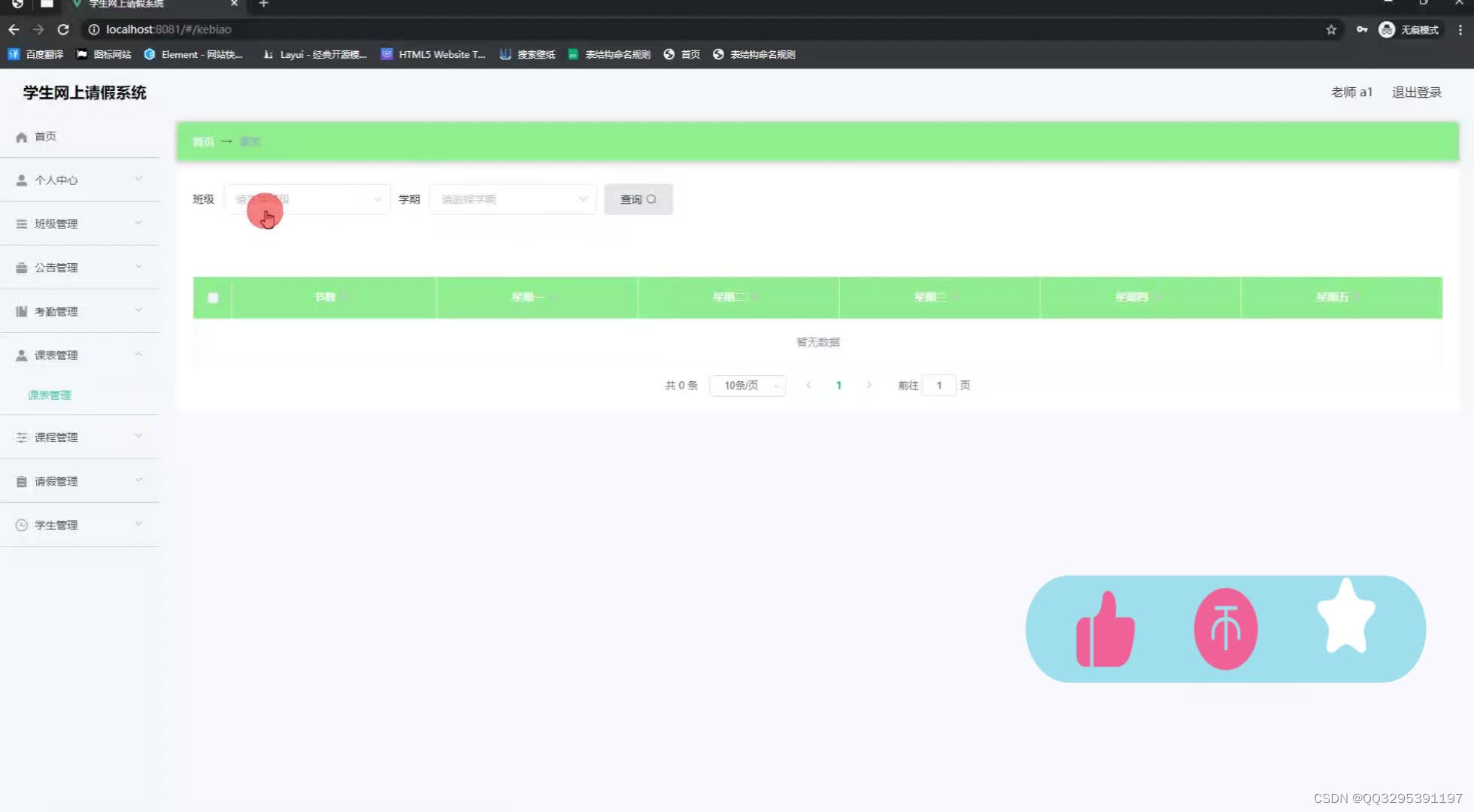Screen dimensions: 1474x812
Task: Open the 请假管理 menu
Action: [x=80, y=481]
